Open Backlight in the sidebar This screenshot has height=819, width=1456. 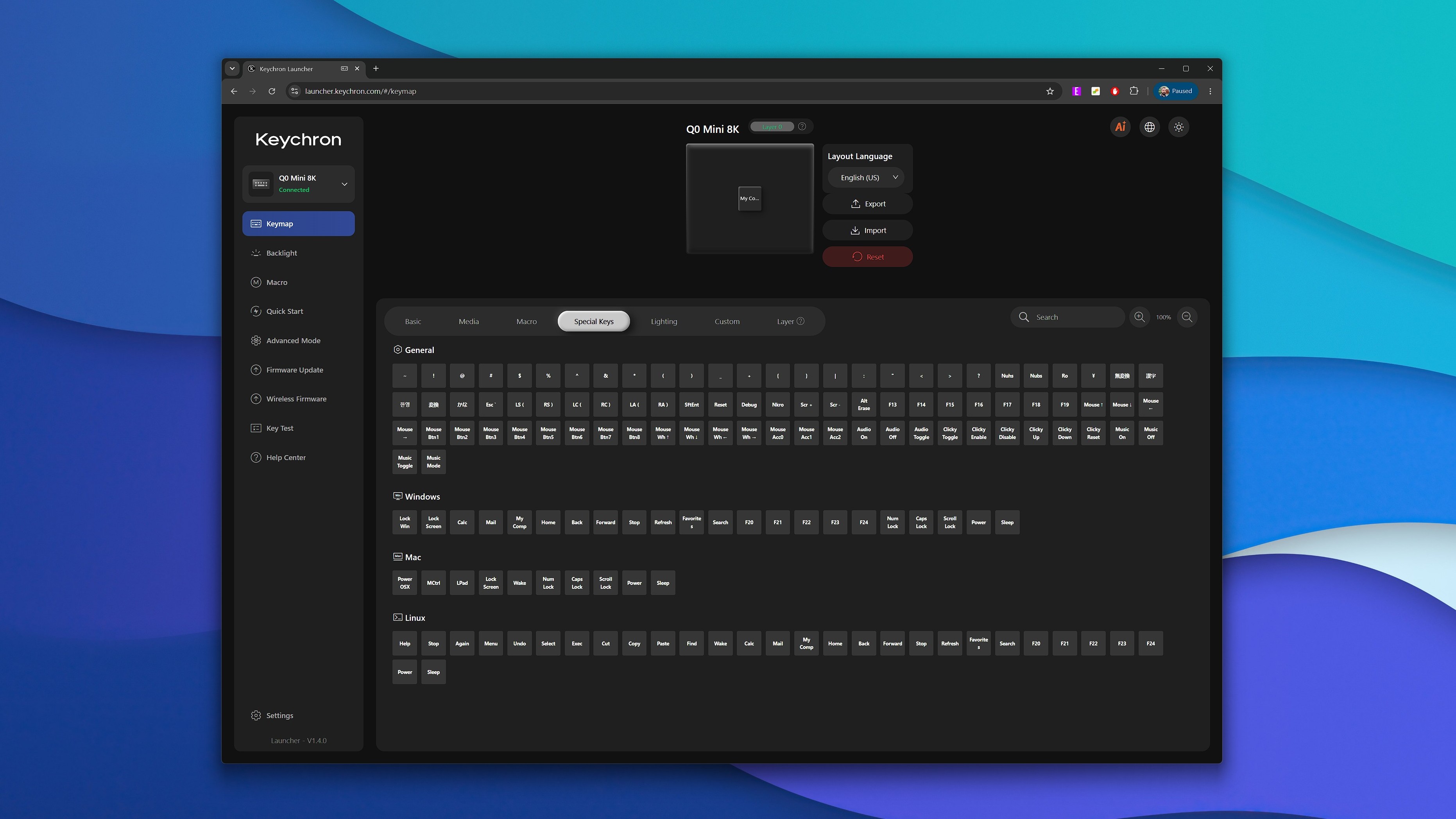pos(299,253)
